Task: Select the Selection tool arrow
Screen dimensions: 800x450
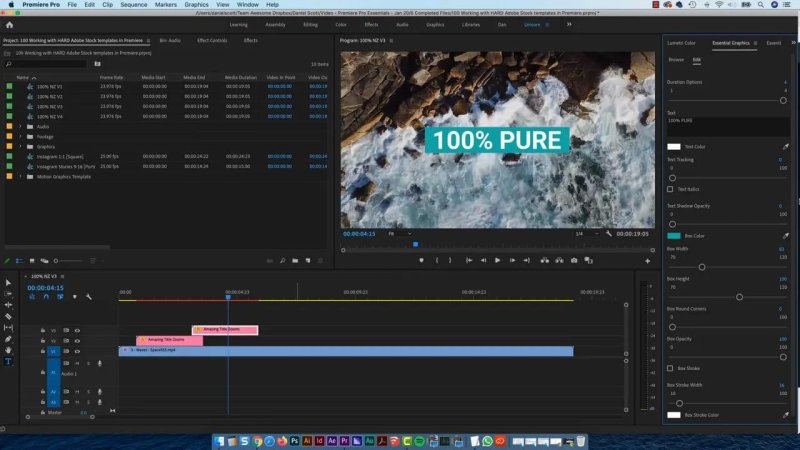Action: pyautogui.click(x=8, y=283)
